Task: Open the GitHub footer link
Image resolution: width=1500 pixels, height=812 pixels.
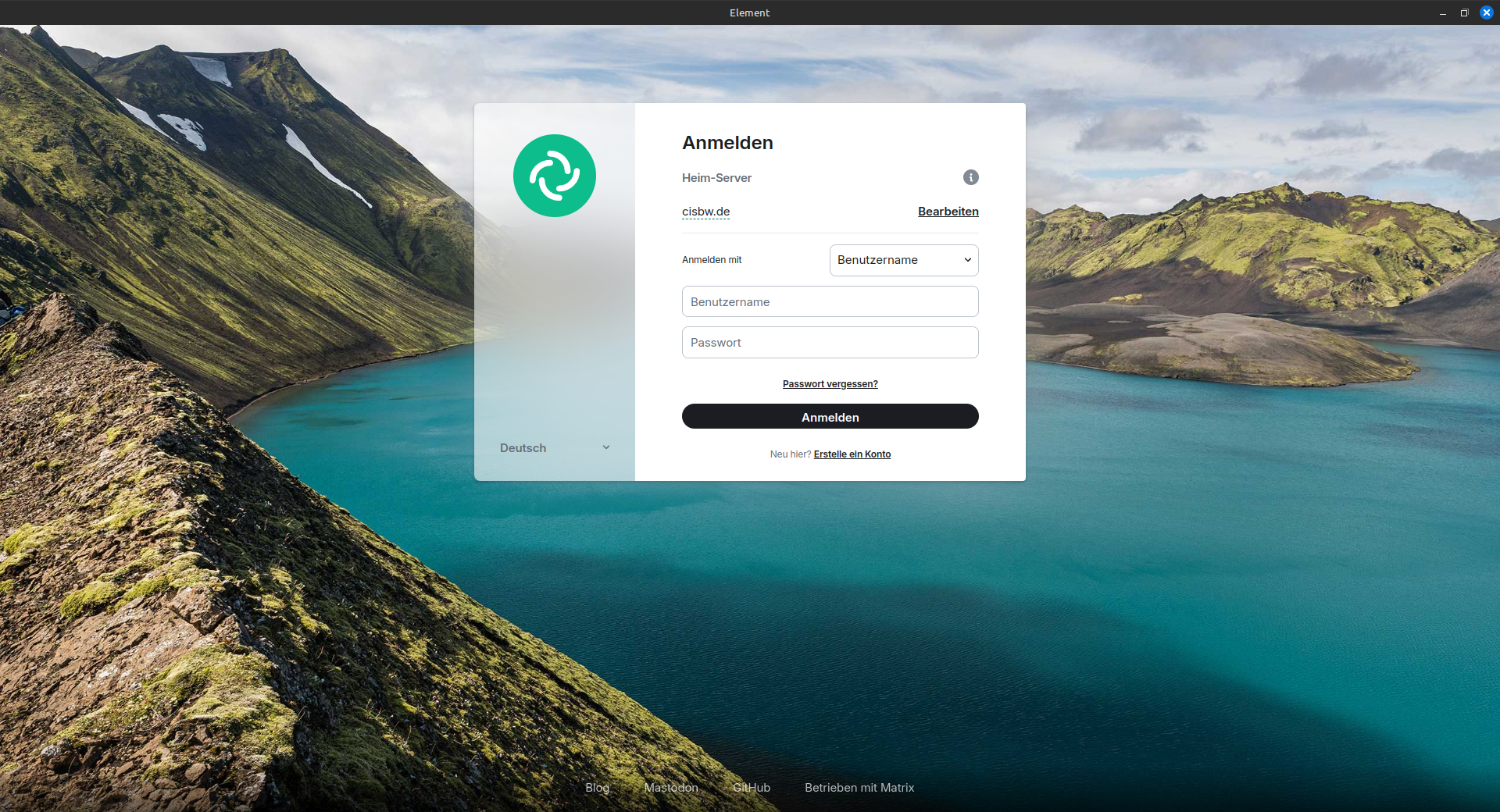Action: click(752, 788)
